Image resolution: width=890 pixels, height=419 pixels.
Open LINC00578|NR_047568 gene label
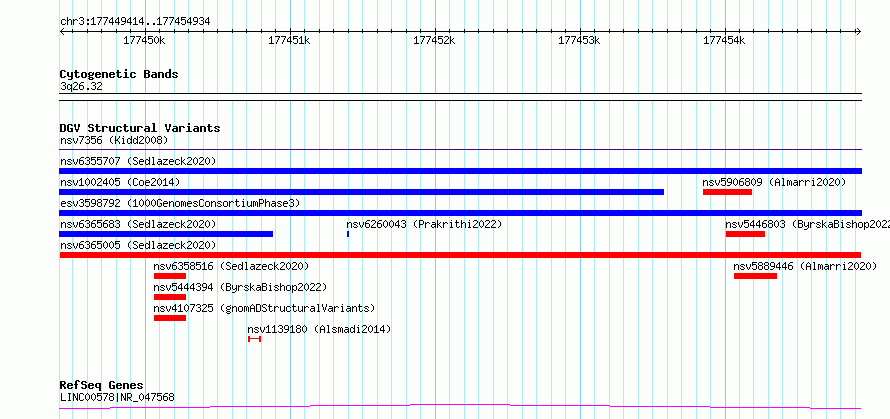(117, 397)
